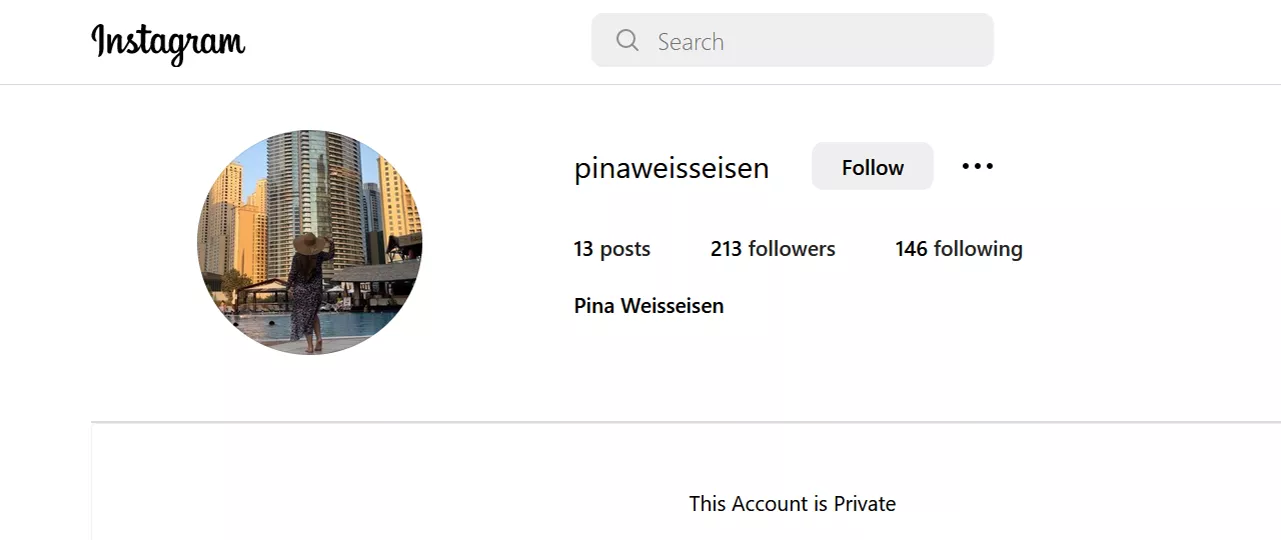
Task: Open the circular profile picture
Action: pos(309,242)
